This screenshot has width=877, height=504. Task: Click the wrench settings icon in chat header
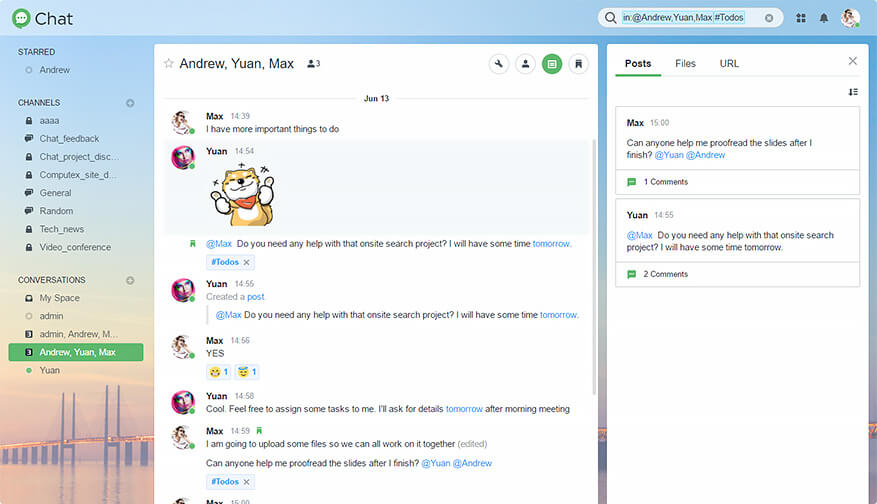coord(499,64)
